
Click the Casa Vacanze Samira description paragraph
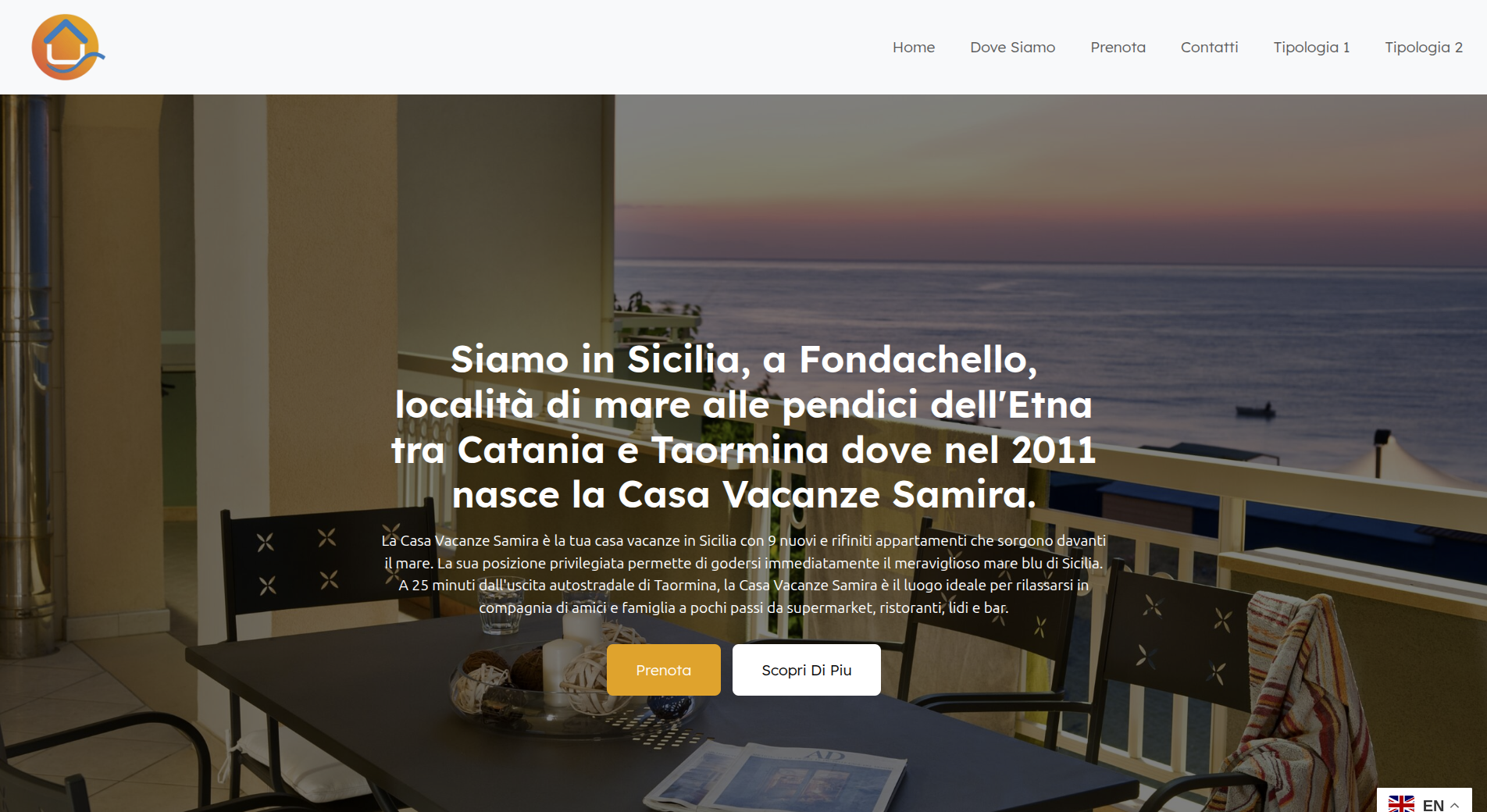[743, 574]
